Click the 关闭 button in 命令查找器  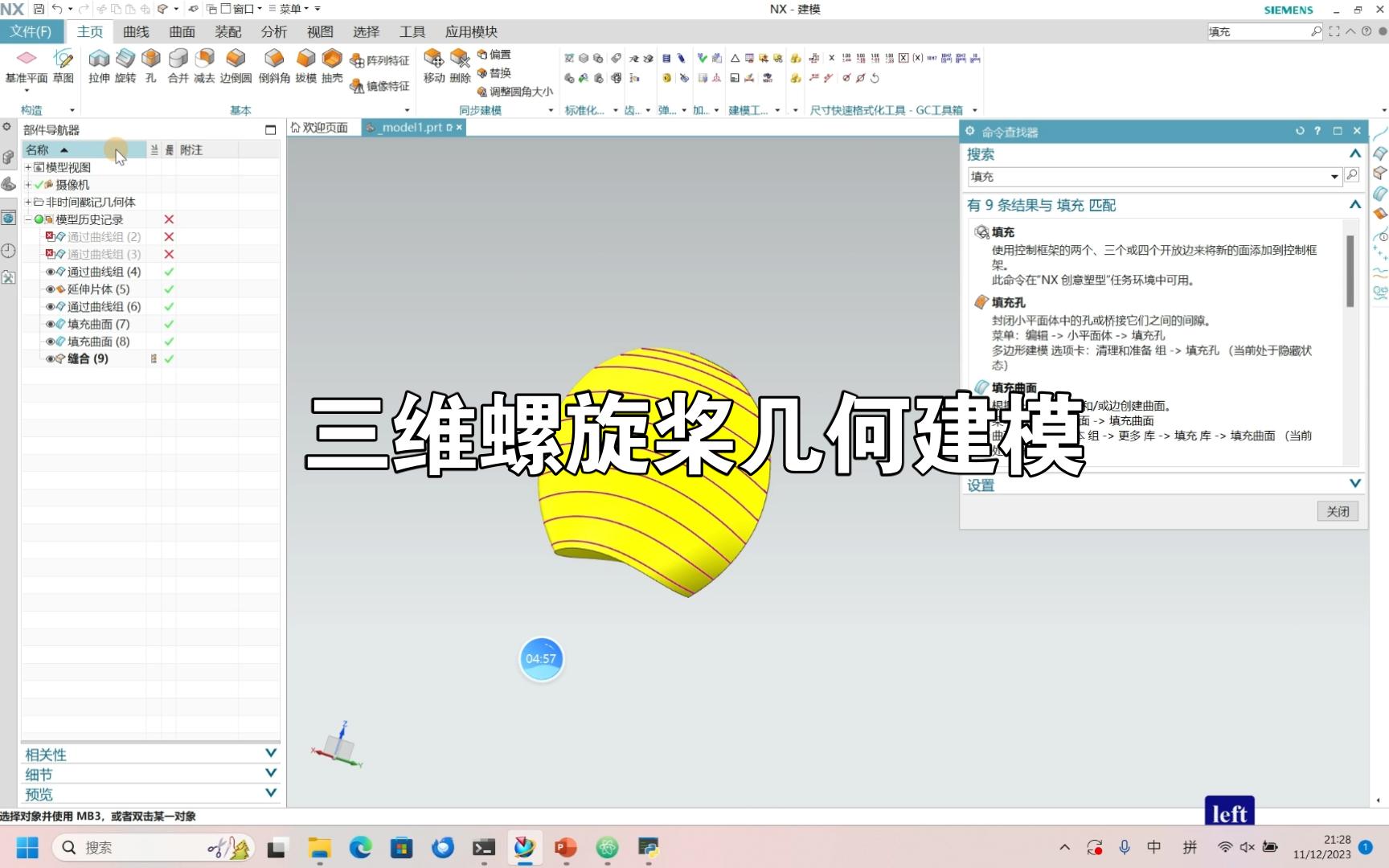coord(1337,511)
